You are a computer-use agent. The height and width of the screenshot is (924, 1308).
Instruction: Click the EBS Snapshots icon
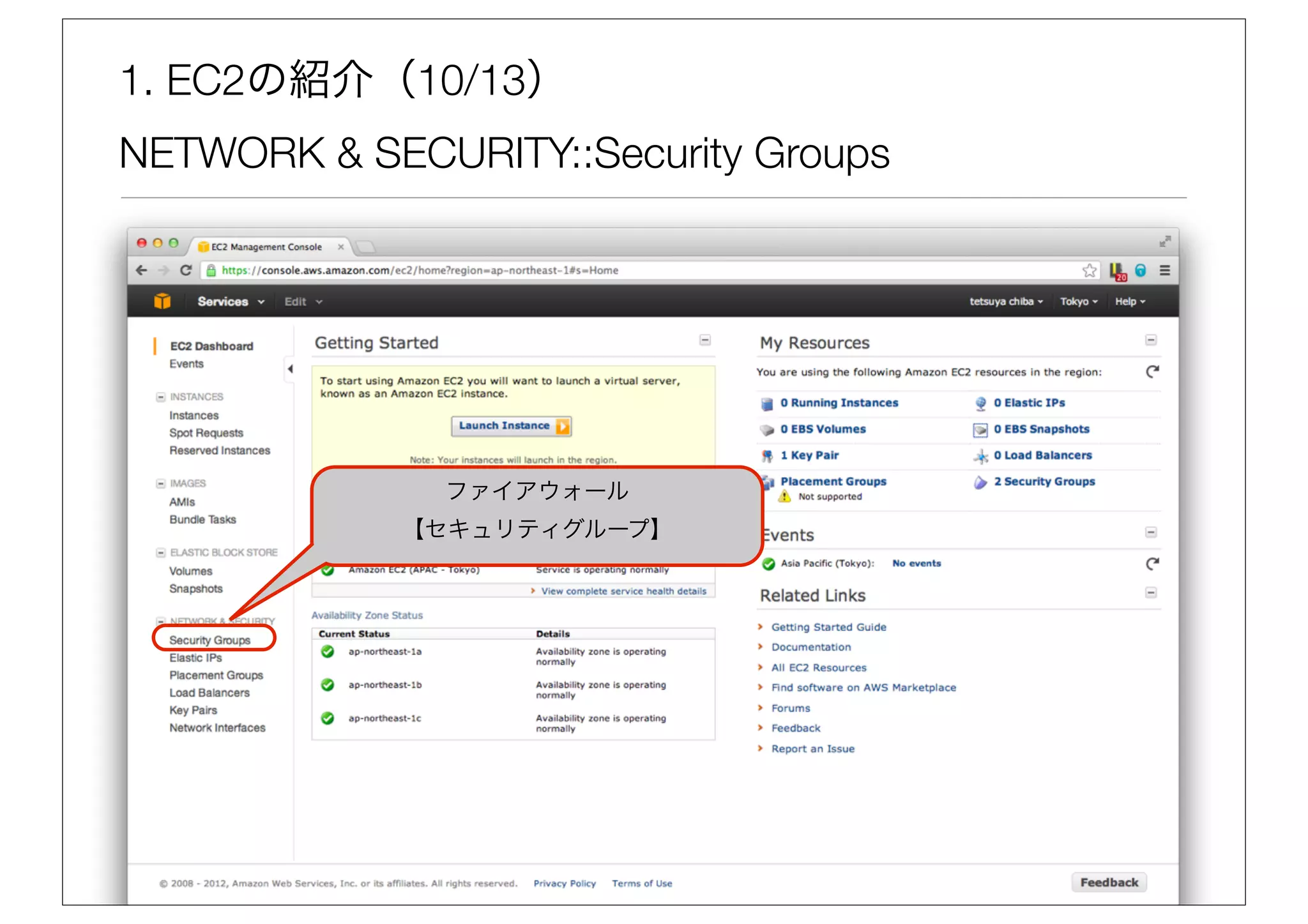[980, 430]
